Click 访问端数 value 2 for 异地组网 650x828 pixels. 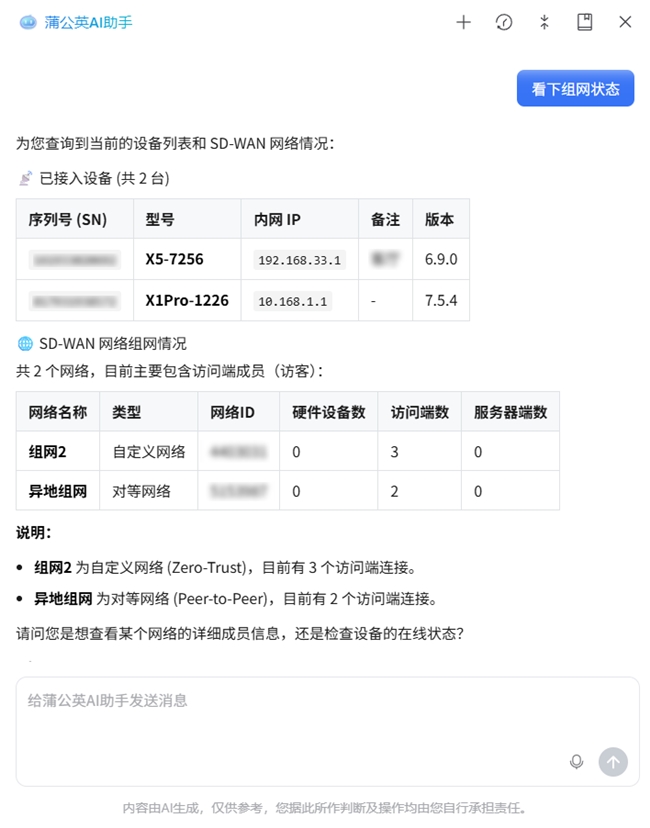tap(394, 492)
